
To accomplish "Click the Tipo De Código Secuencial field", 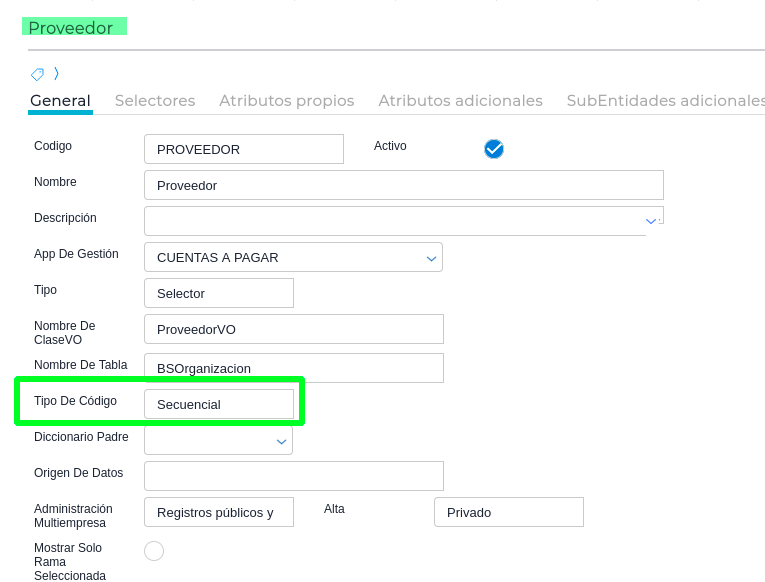I will [x=219, y=404].
